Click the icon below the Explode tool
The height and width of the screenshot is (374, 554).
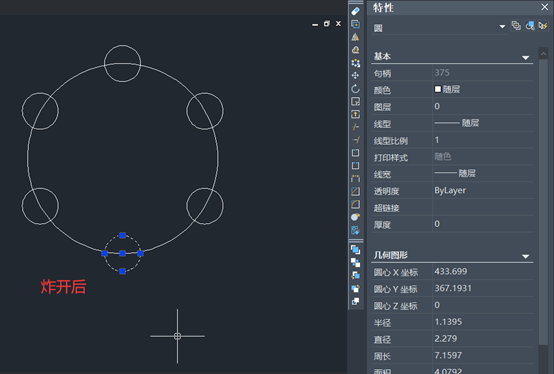pos(355,230)
